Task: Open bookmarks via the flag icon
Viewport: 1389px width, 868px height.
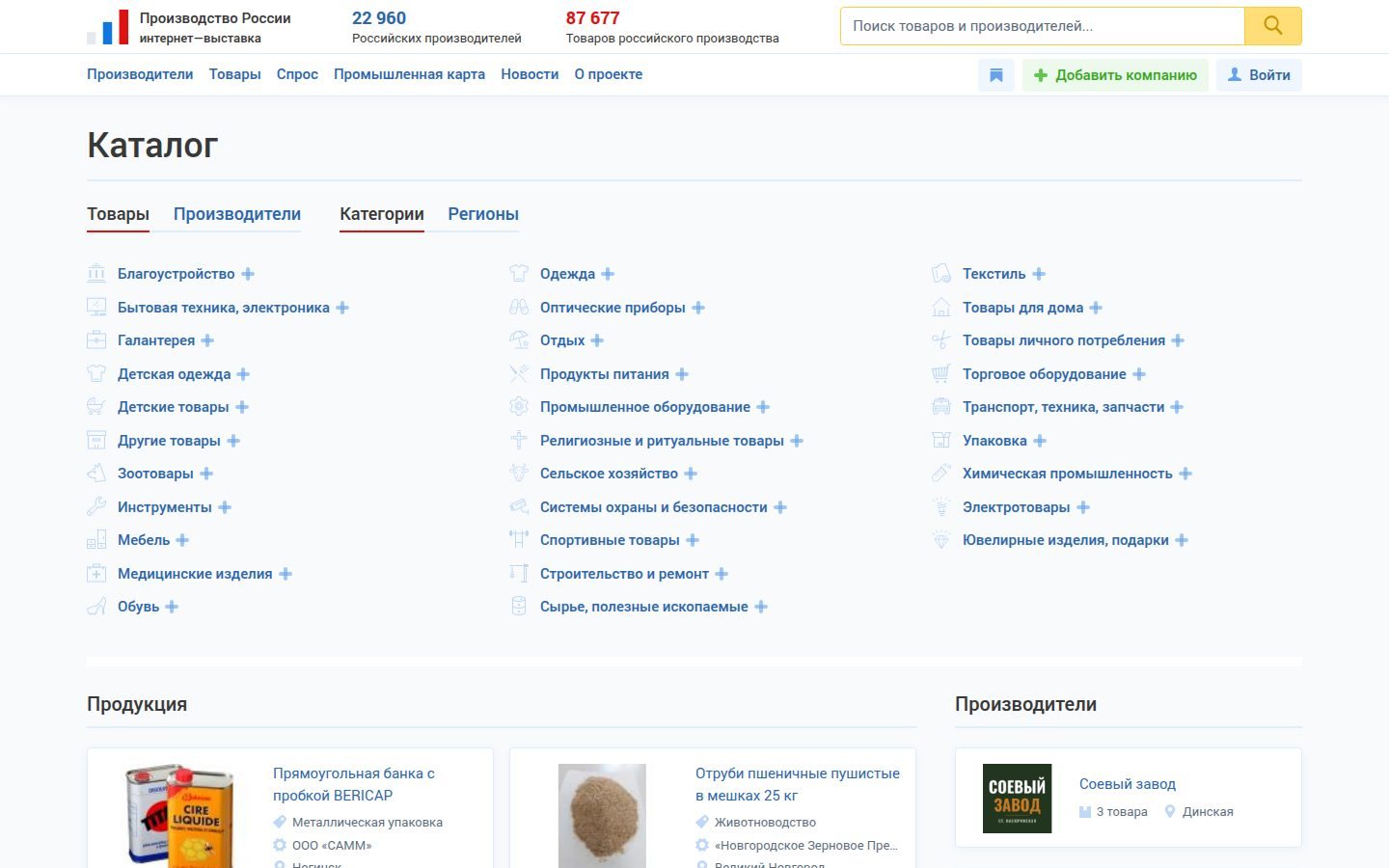Action: (996, 75)
